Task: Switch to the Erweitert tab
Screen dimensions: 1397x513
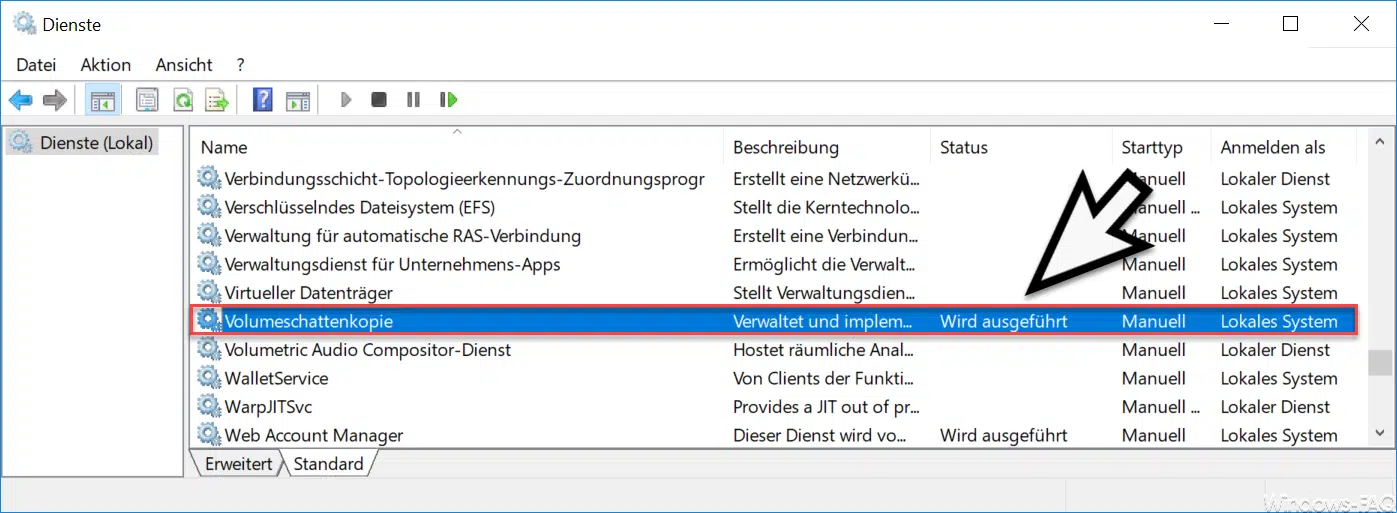Action: 237,464
